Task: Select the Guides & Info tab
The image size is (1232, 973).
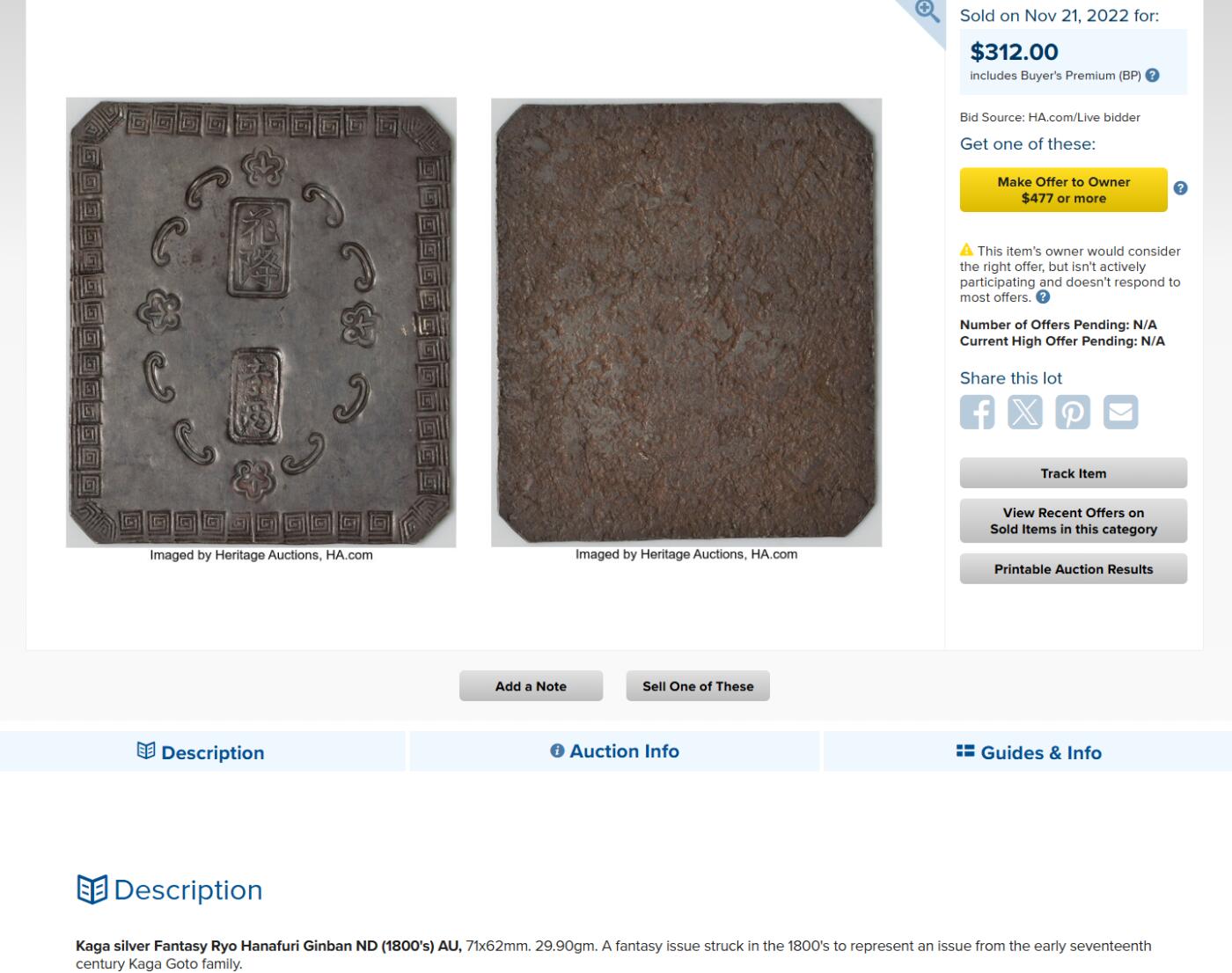Action: point(1029,752)
